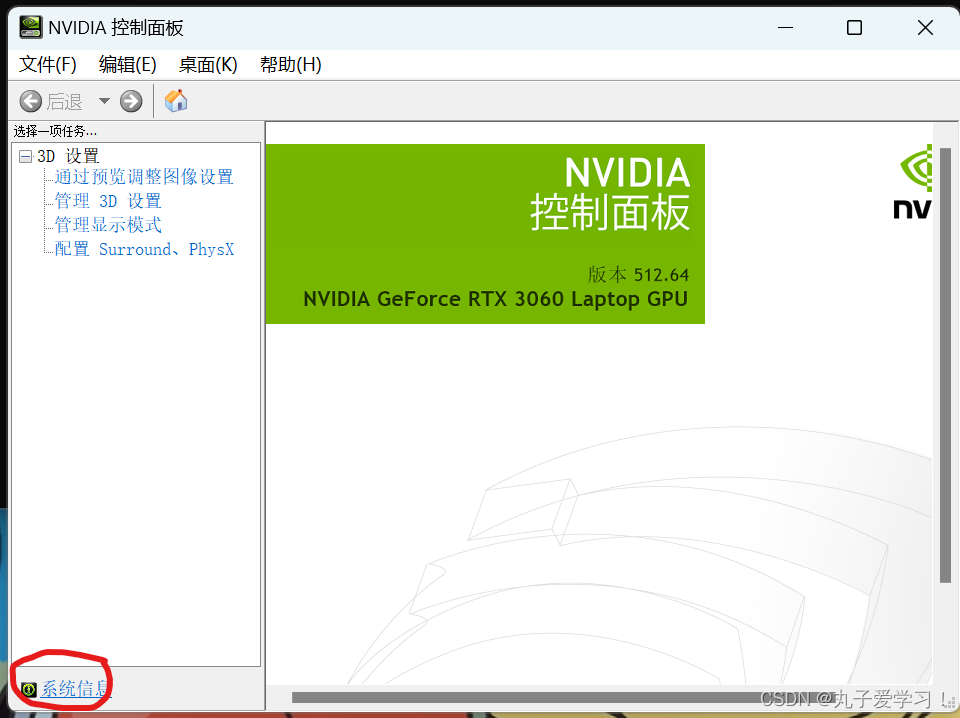The width and height of the screenshot is (960, 718).
Task: Click NVIDIA GeForce RTX 3060 Laptop GPU text
Action: [495, 299]
